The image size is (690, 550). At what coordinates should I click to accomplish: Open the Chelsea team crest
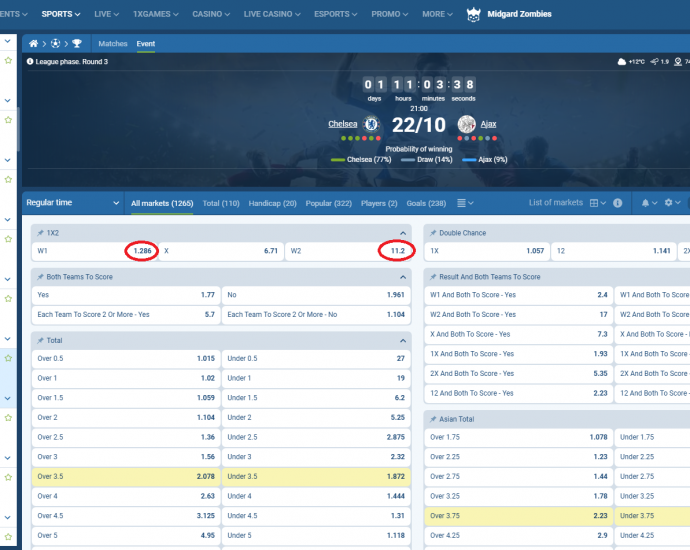371,124
